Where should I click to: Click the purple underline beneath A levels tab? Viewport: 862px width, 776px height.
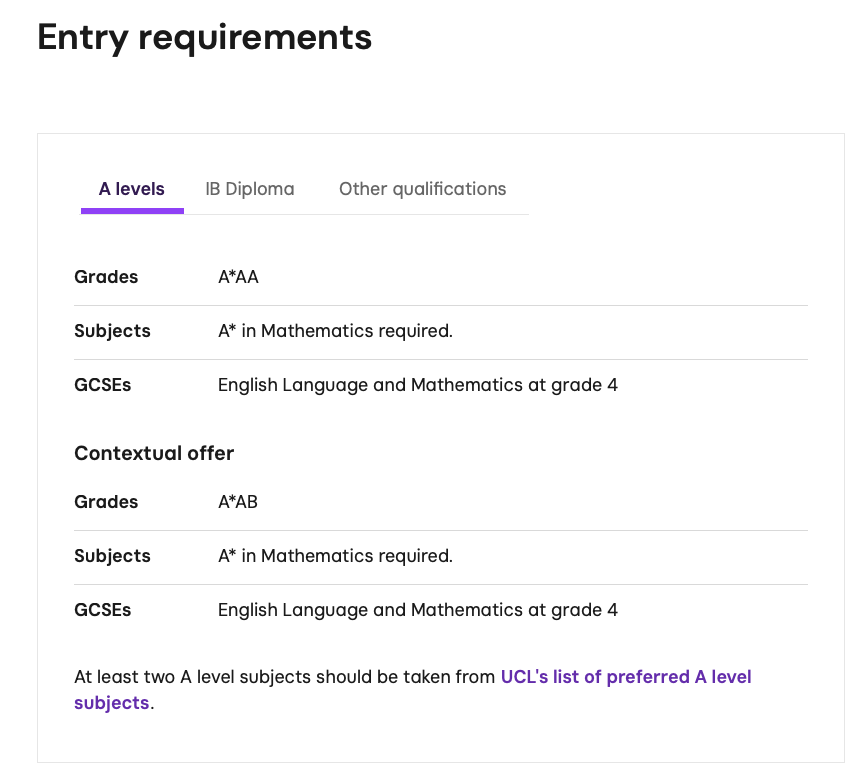(132, 211)
